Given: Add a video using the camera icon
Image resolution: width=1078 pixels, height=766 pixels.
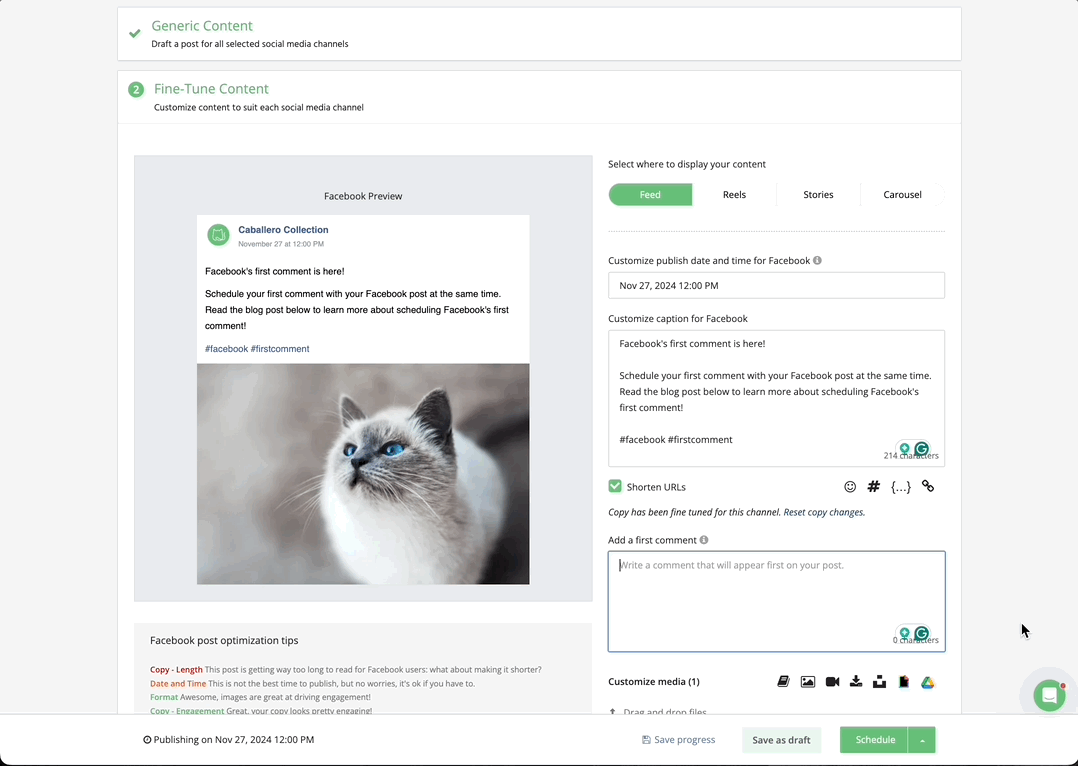Looking at the screenshot, I should 832,681.
